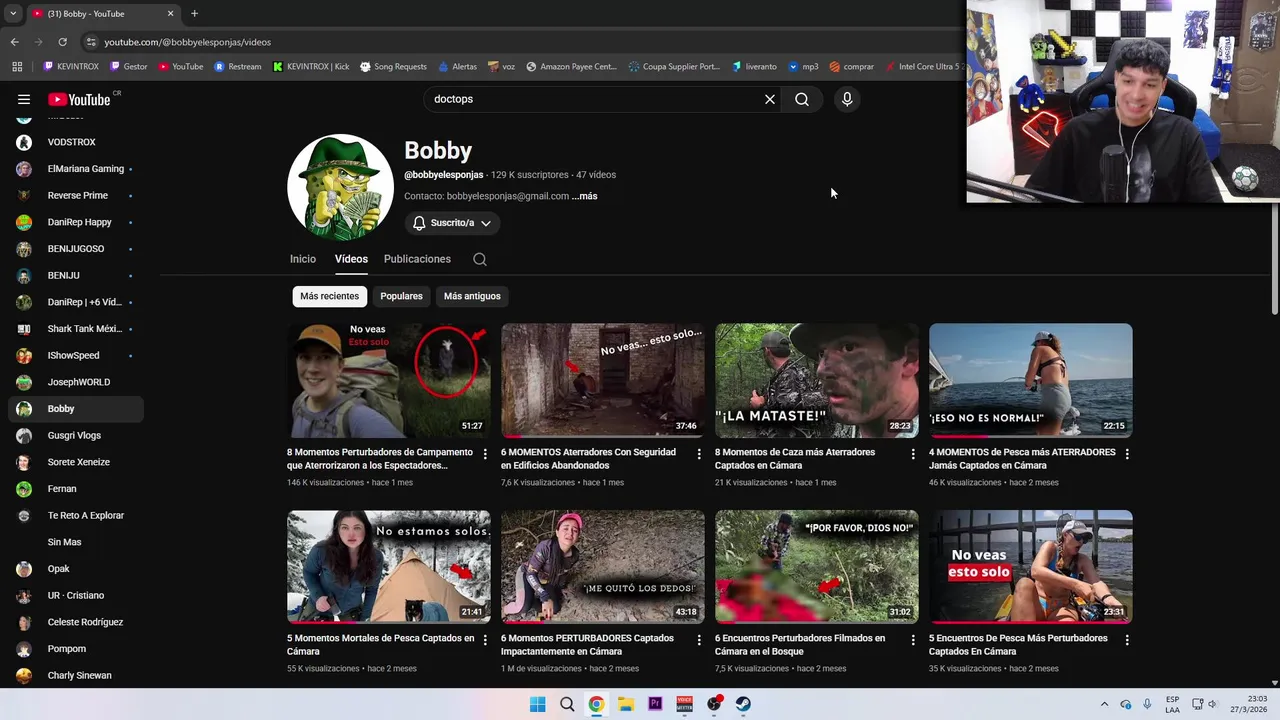Sort videos by Más antiguos
The height and width of the screenshot is (720, 1280).
[x=472, y=296]
